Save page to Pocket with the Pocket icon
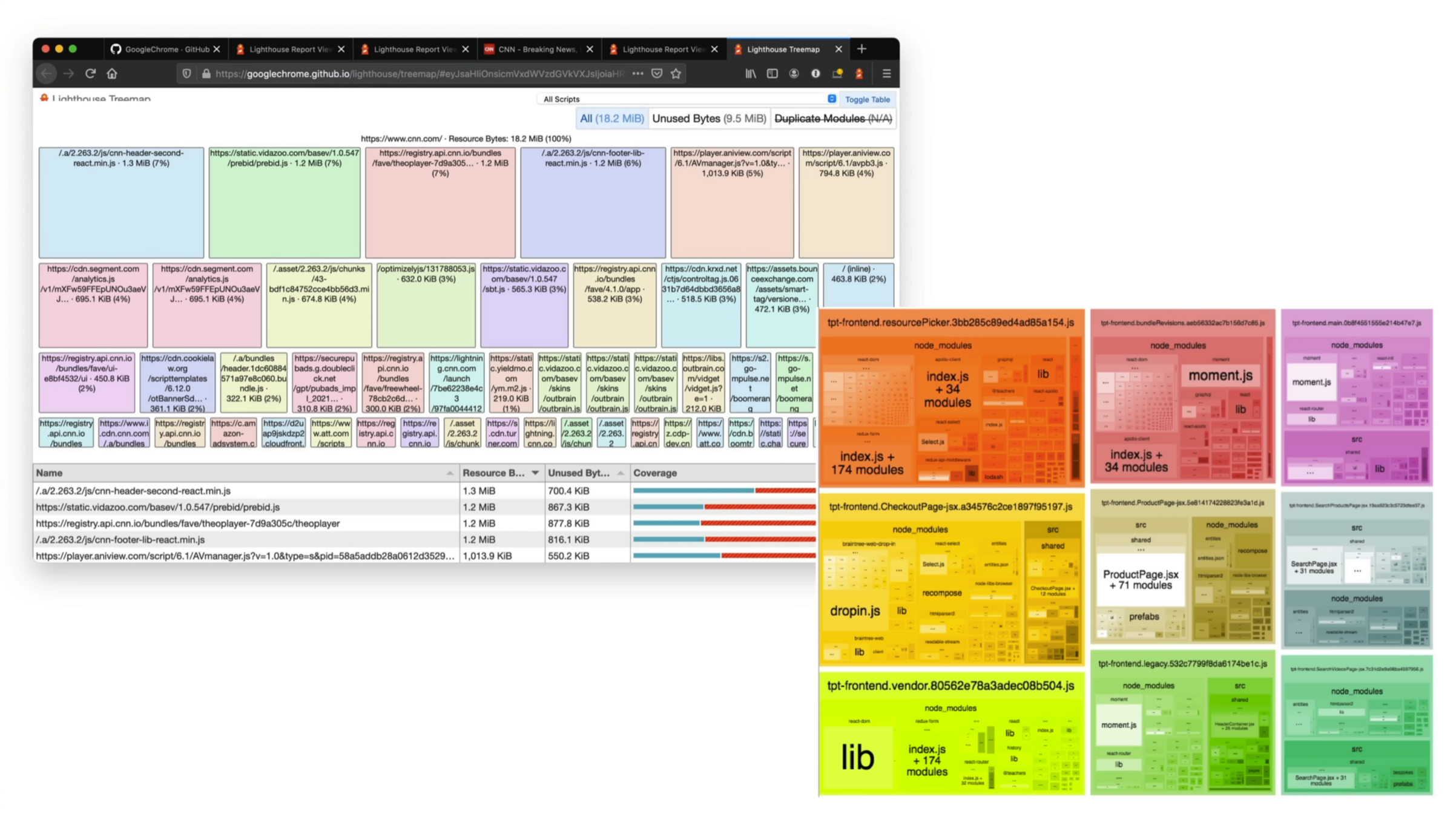1456x817 pixels. pos(657,73)
